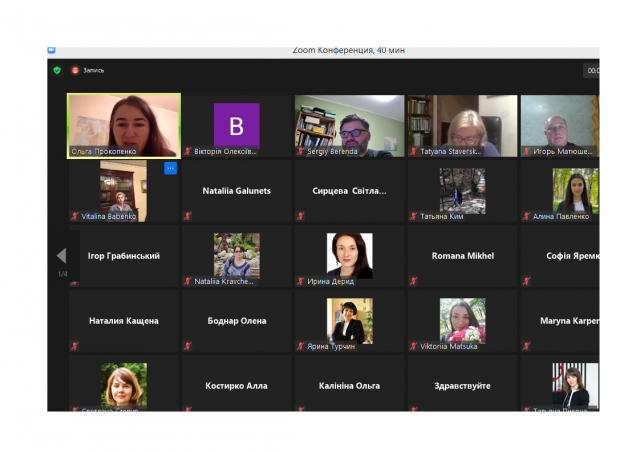Click muted mic icon on Tatyana Staversk tile

[x=413, y=151]
